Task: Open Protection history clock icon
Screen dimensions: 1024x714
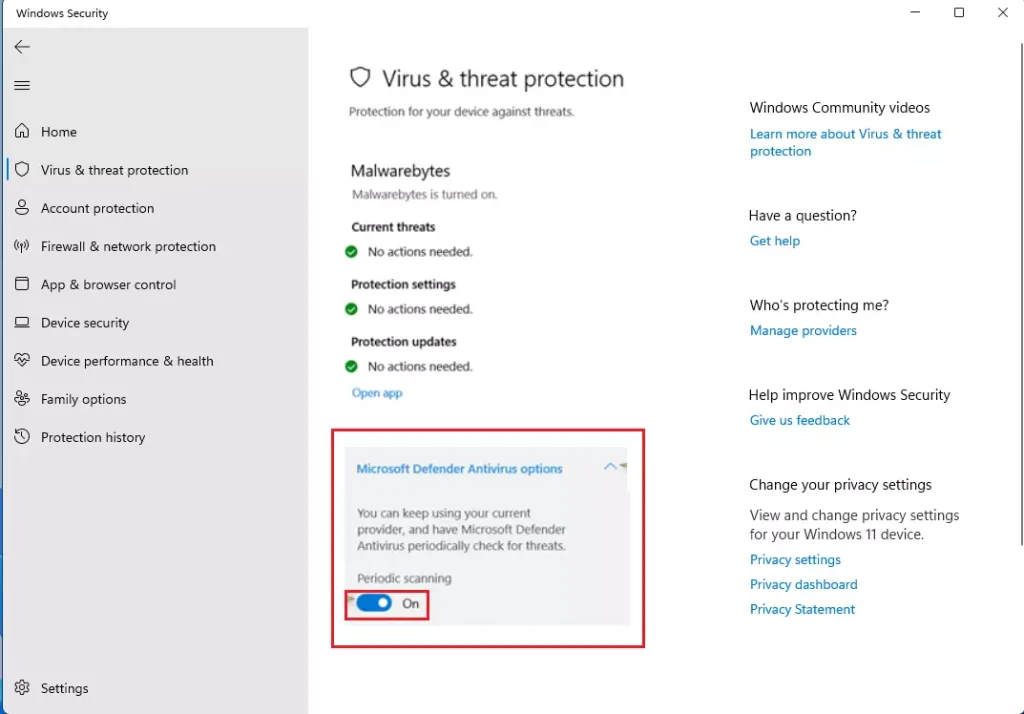Action: [22, 436]
